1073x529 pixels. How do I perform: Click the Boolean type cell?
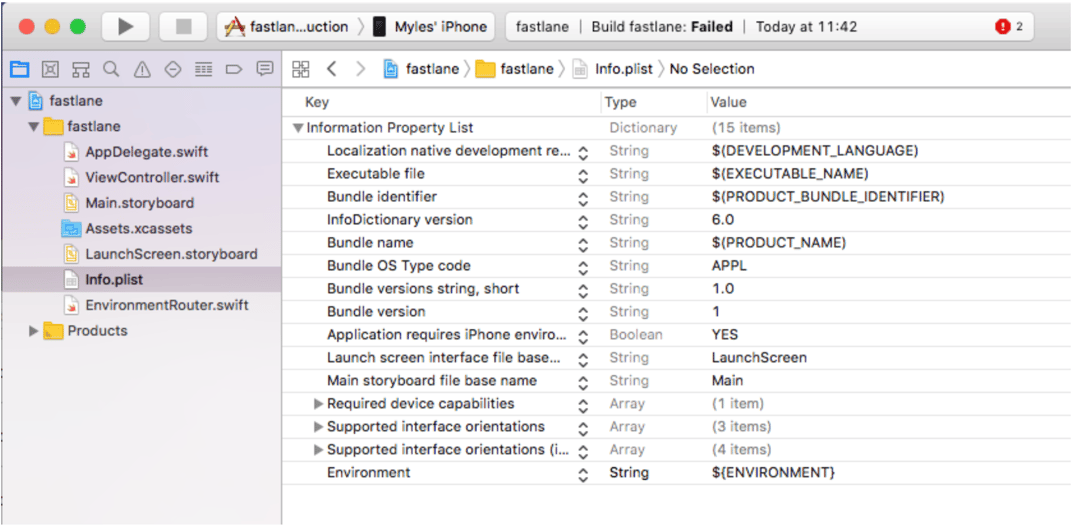636,335
